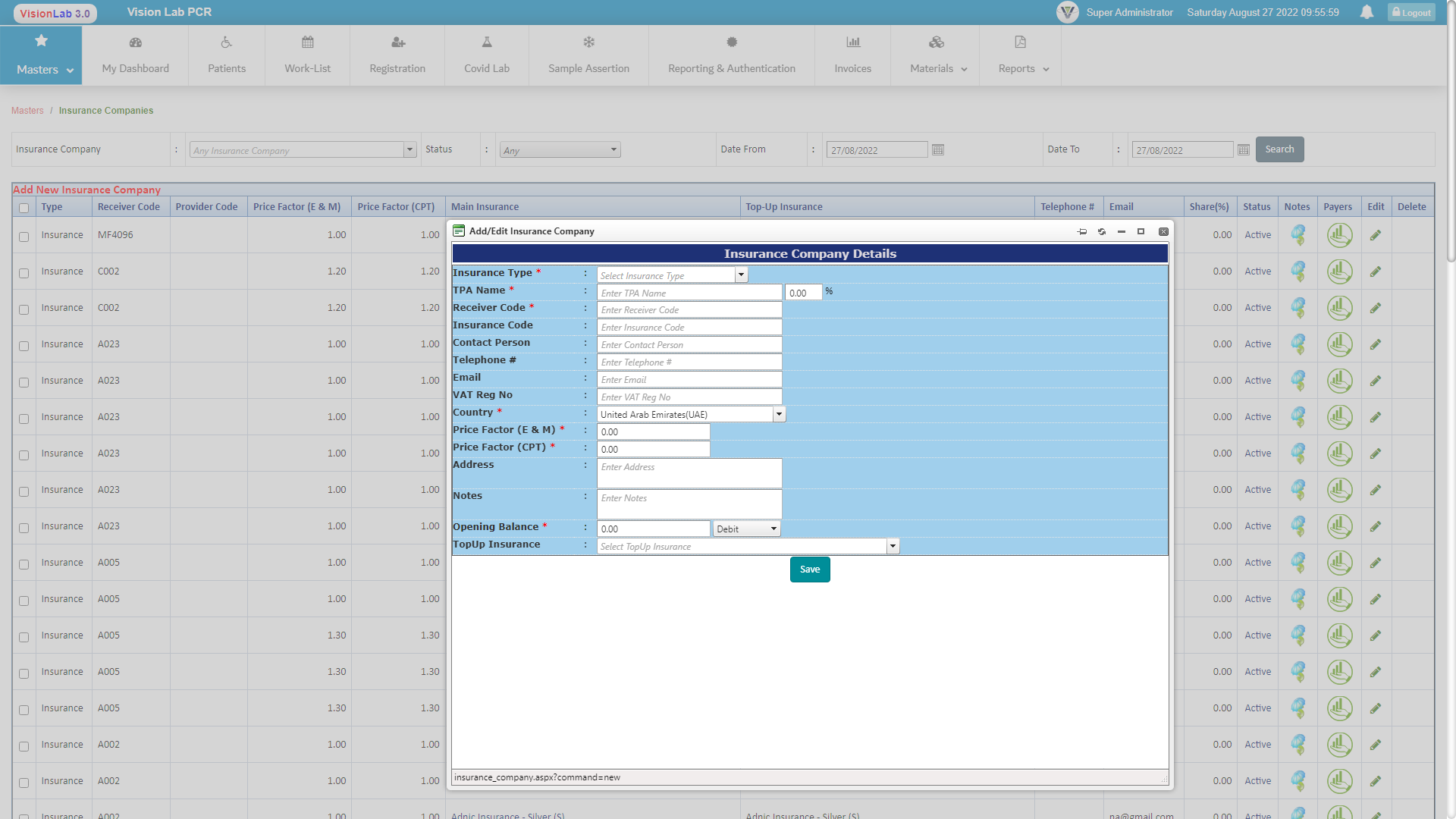The height and width of the screenshot is (819, 1456).
Task: Check the row checkbox for receiver code C002
Action: 24,274
